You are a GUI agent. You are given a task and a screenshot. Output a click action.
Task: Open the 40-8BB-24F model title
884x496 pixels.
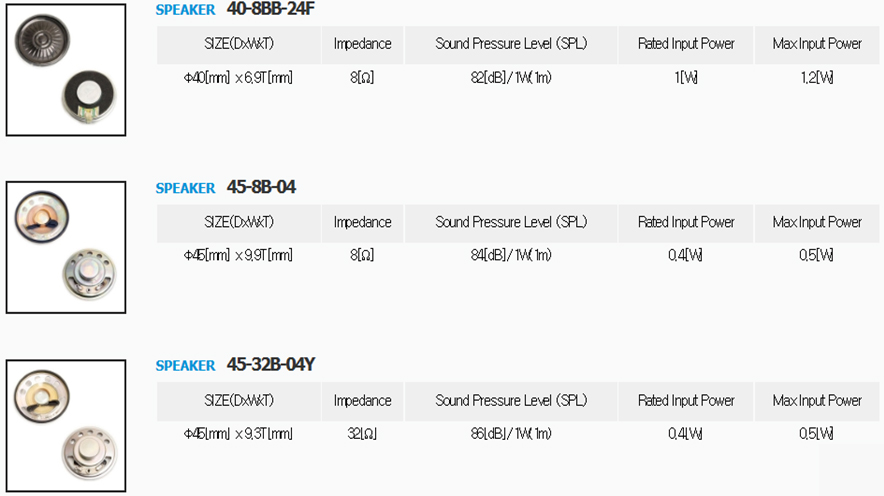pyautogui.click(x=271, y=9)
